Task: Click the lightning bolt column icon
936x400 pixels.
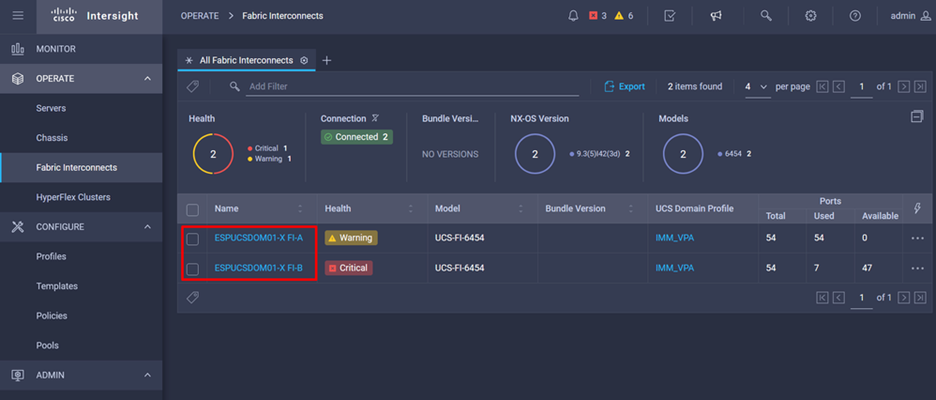Action: click(917, 208)
